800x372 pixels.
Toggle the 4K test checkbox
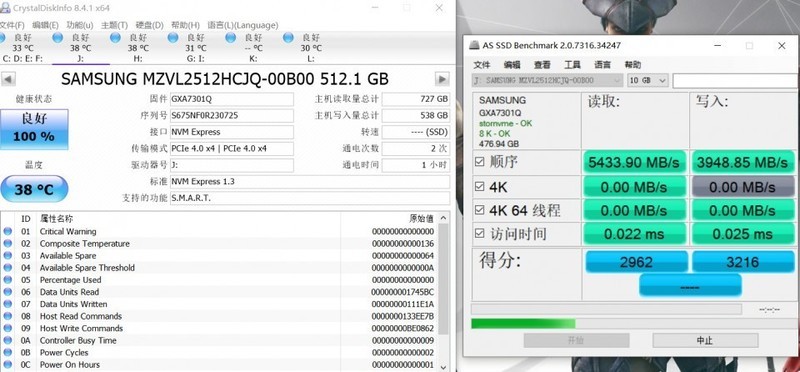click(x=480, y=186)
